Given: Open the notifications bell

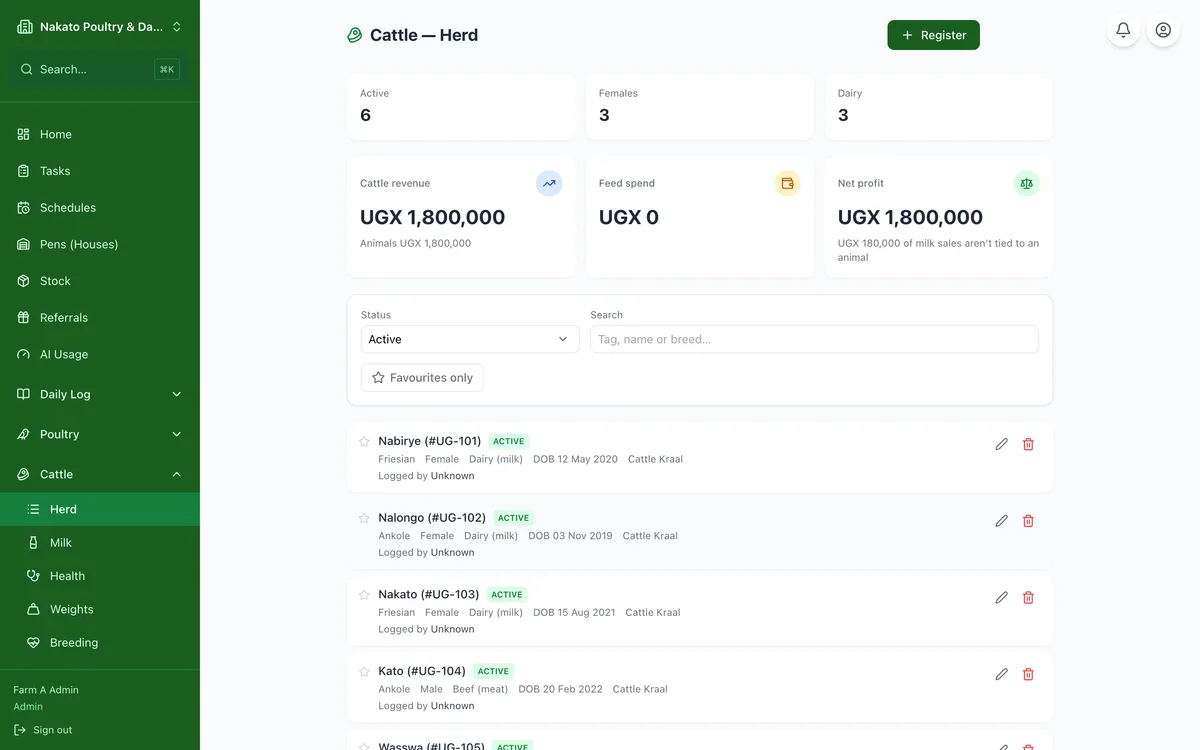Looking at the screenshot, I should (x=1123, y=30).
